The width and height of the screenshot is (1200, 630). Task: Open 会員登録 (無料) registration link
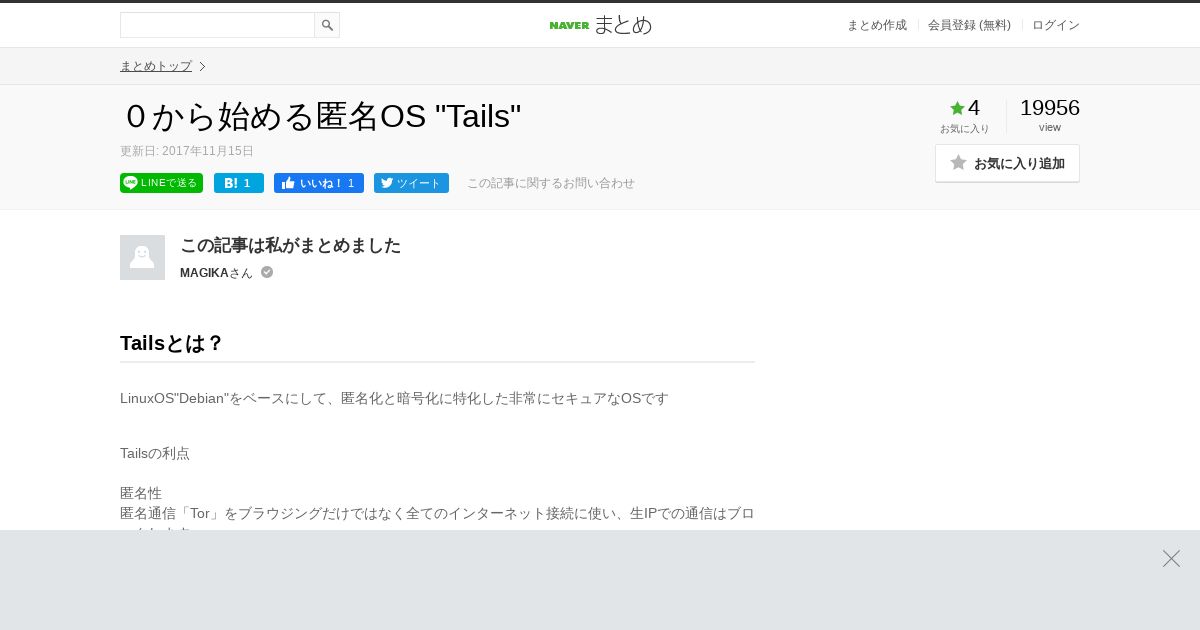[x=969, y=25]
